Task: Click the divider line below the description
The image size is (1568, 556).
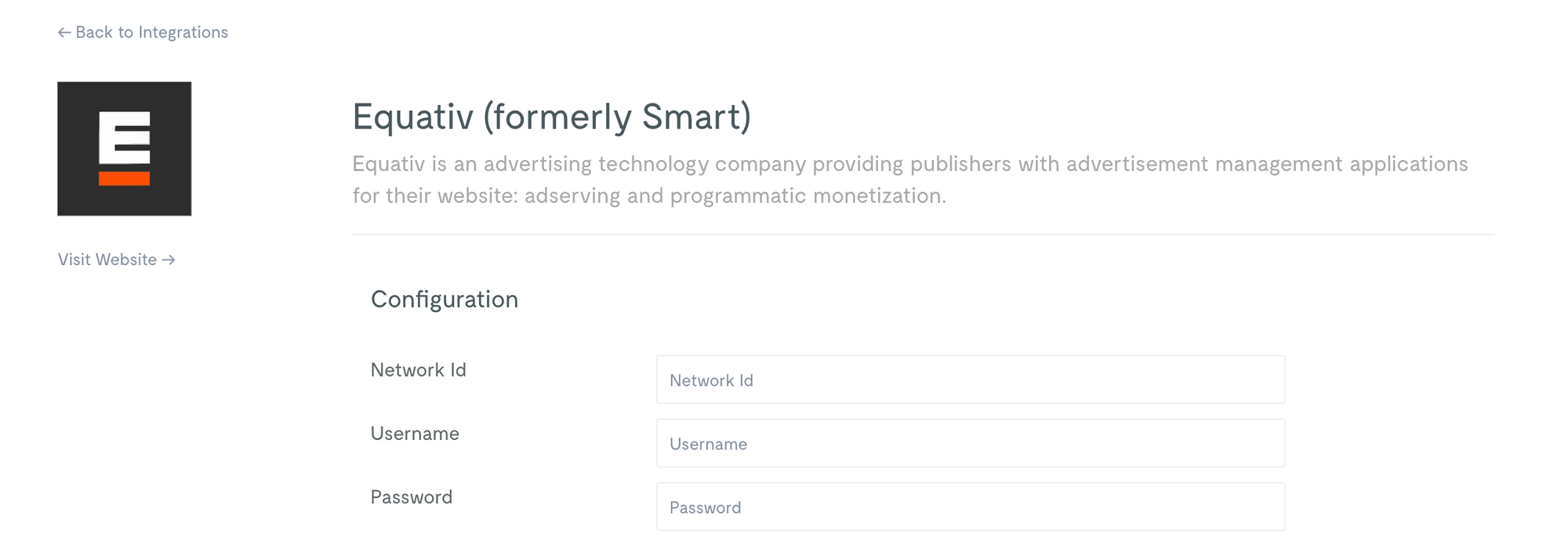Action: tap(923, 234)
